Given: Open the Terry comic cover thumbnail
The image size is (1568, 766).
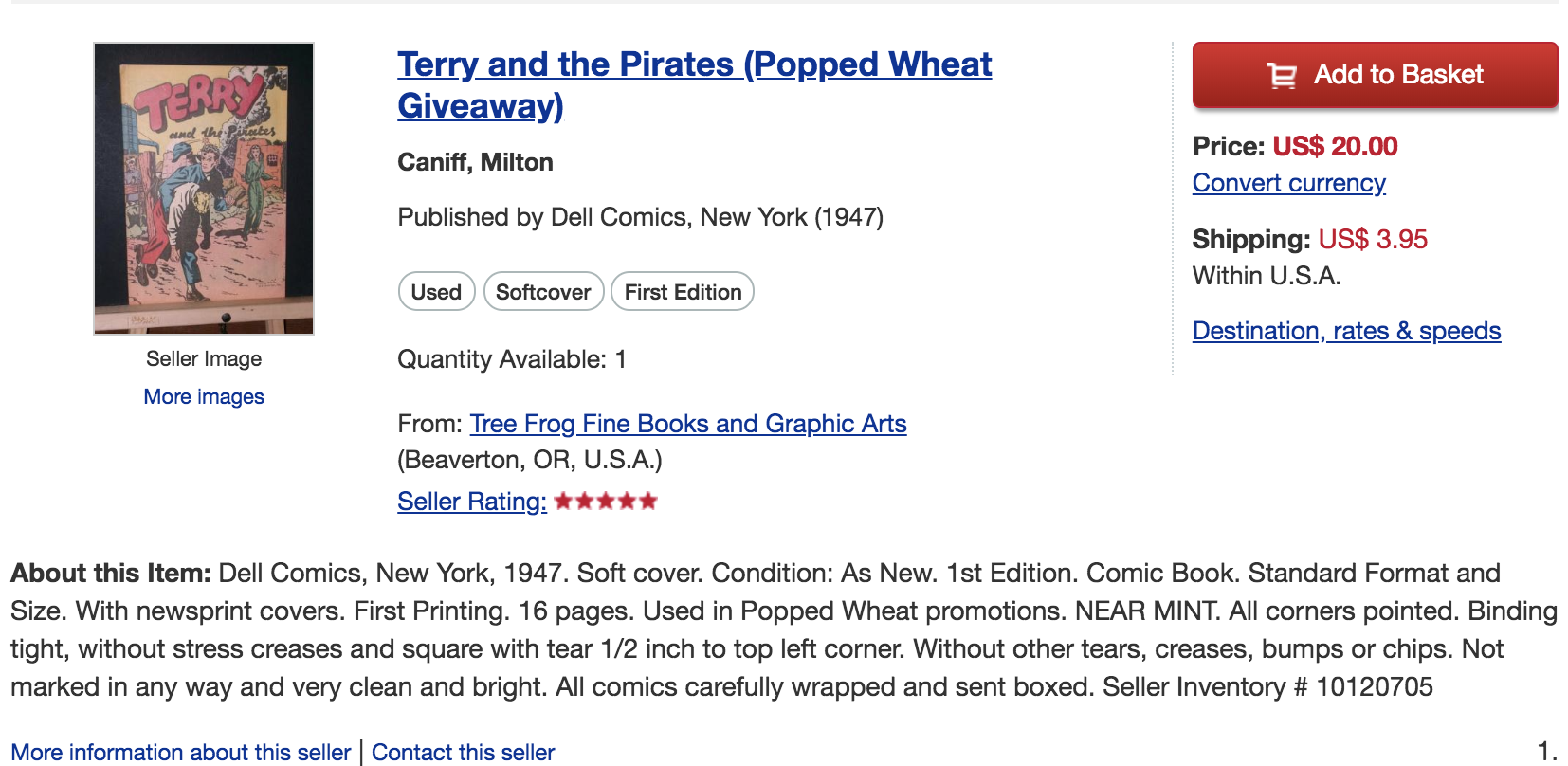Looking at the screenshot, I should (x=204, y=188).
